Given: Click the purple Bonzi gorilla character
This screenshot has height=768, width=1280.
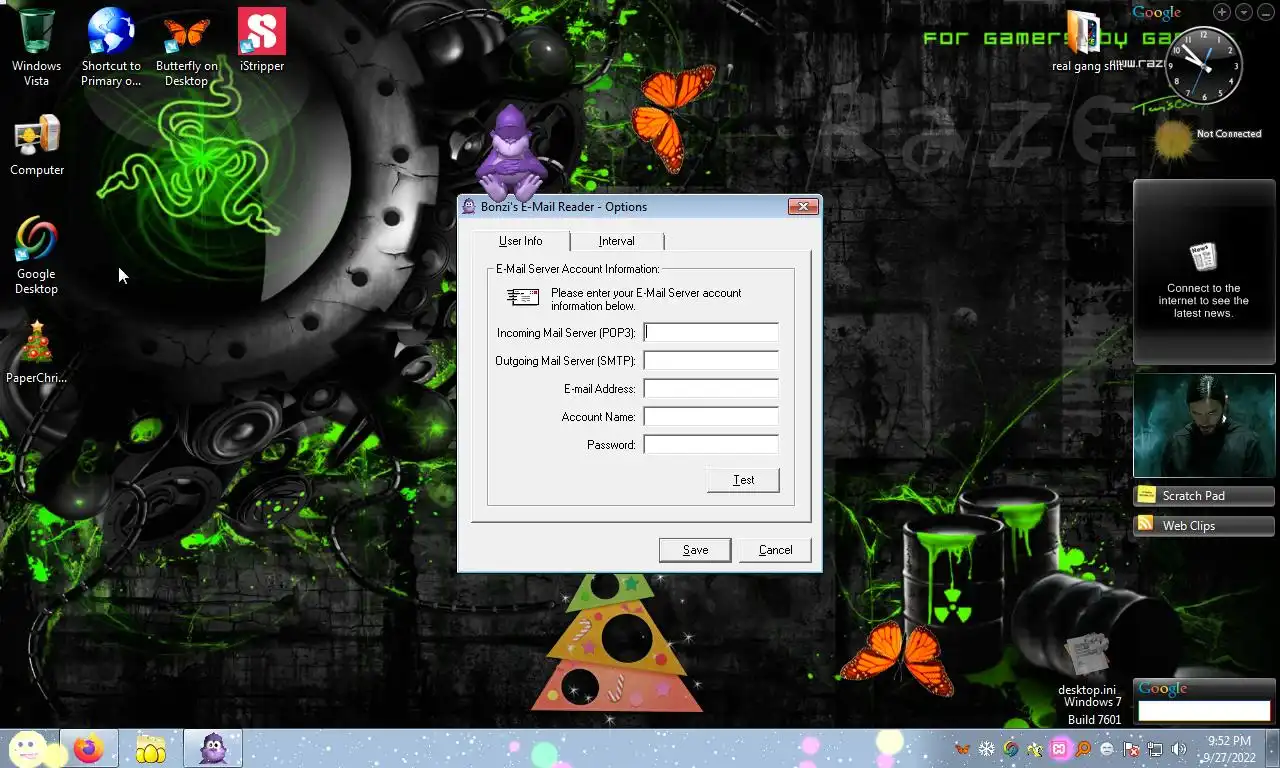Looking at the screenshot, I should (510, 152).
